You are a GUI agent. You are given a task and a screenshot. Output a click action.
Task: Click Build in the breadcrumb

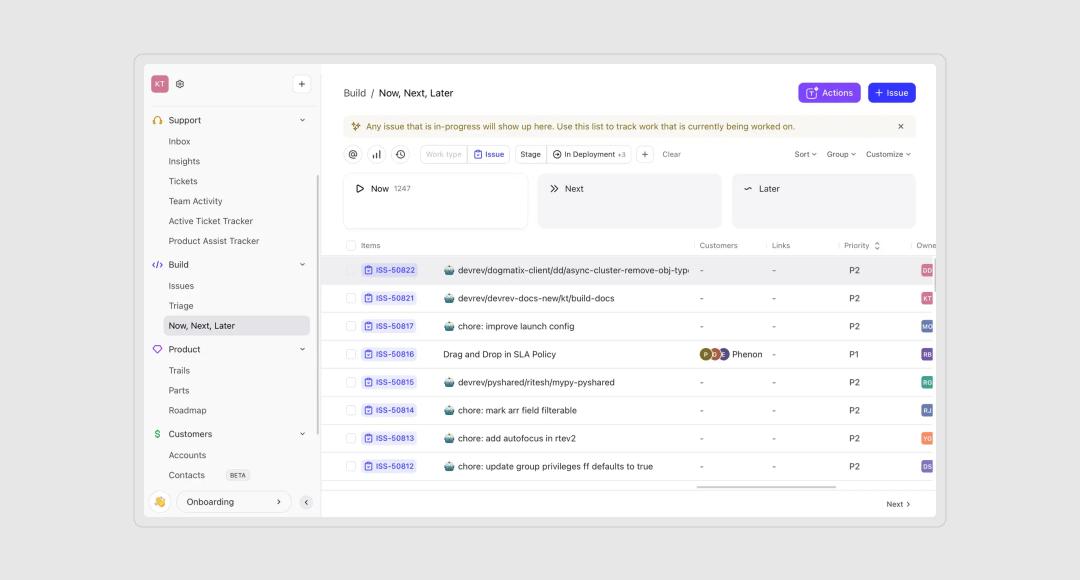pos(355,93)
